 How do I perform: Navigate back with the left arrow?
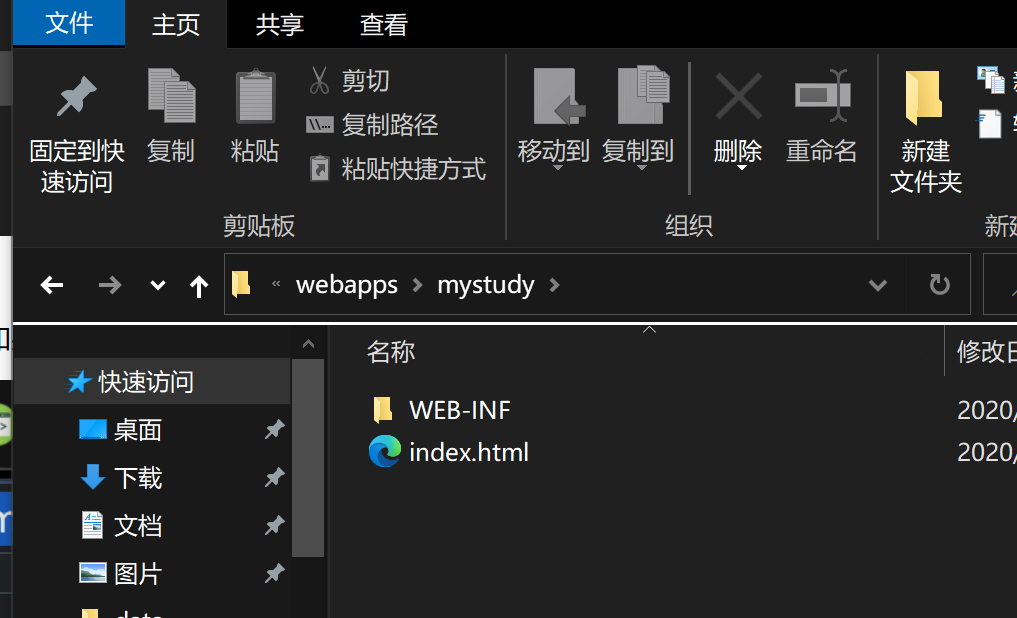(52, 286)
